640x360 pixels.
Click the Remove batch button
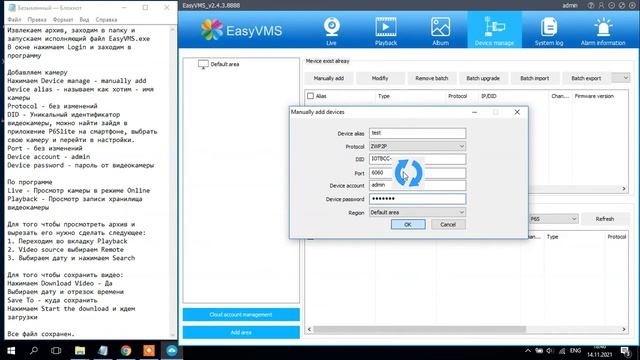tap(431, 78)
